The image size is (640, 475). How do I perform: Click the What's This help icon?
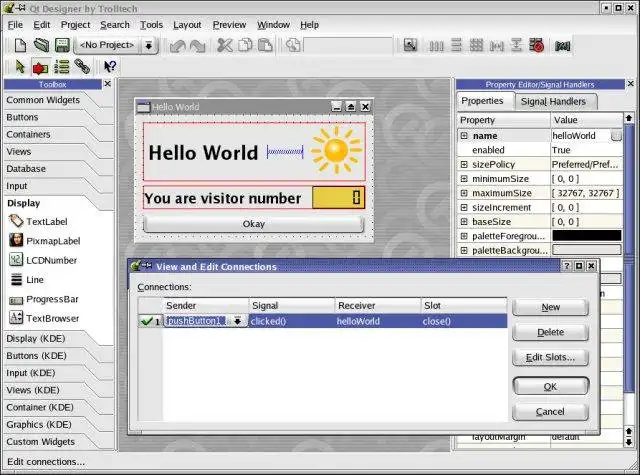coord(110,67)
